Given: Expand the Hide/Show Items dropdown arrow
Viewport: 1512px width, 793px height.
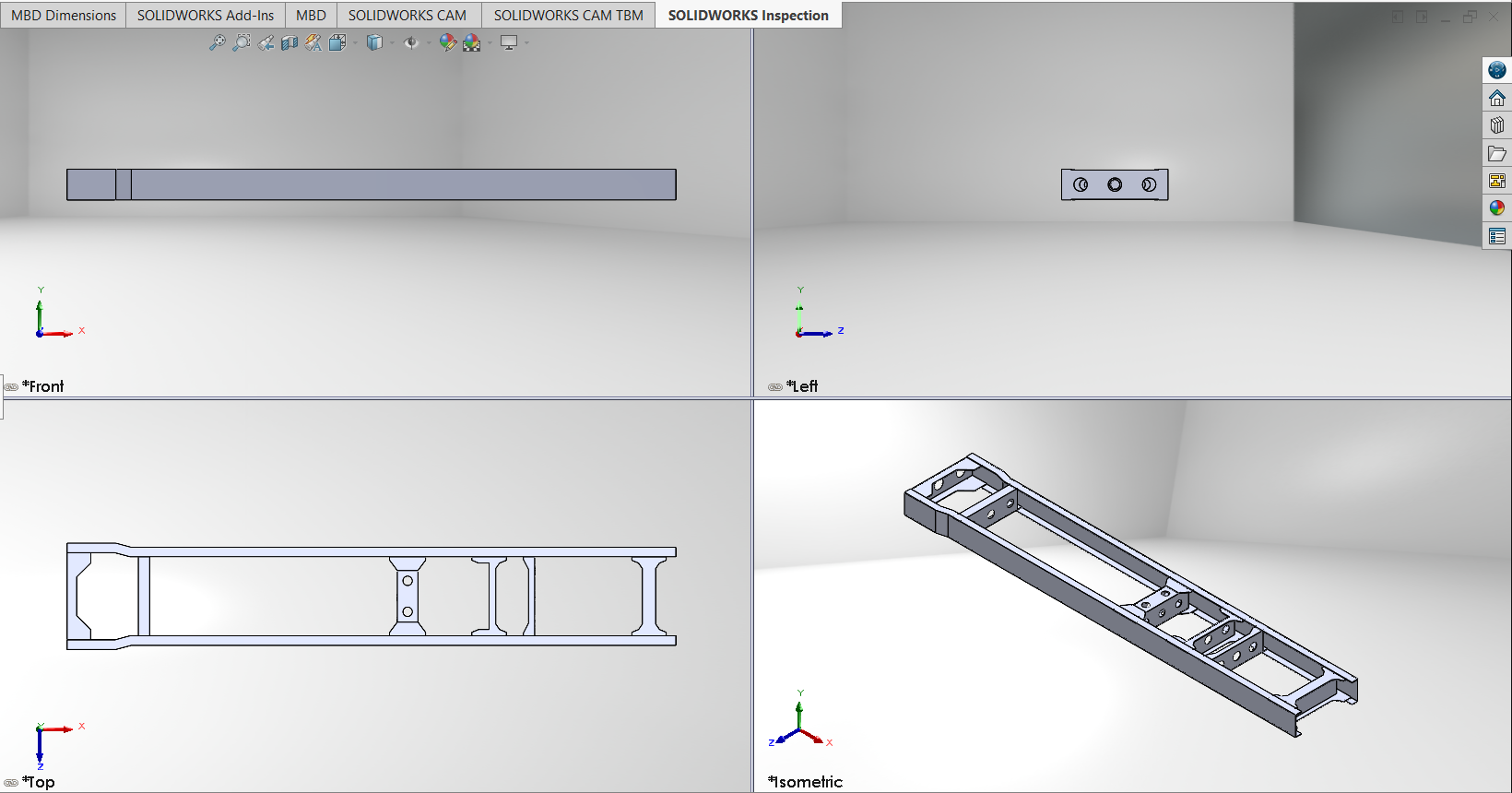Looking at the screenshot, I should coord(429,42).
